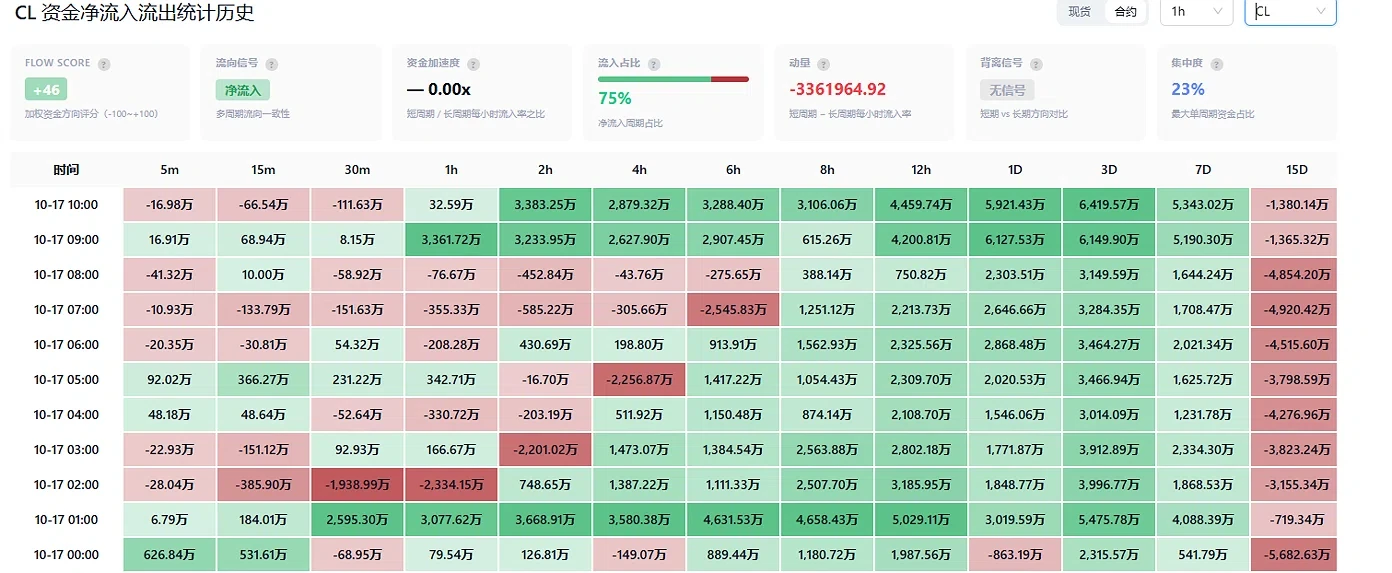The height and width of the screenshot is (573, 1392).
Task: Click the FLOW SCORE help question-mark icon
Action: coord(104,64)
